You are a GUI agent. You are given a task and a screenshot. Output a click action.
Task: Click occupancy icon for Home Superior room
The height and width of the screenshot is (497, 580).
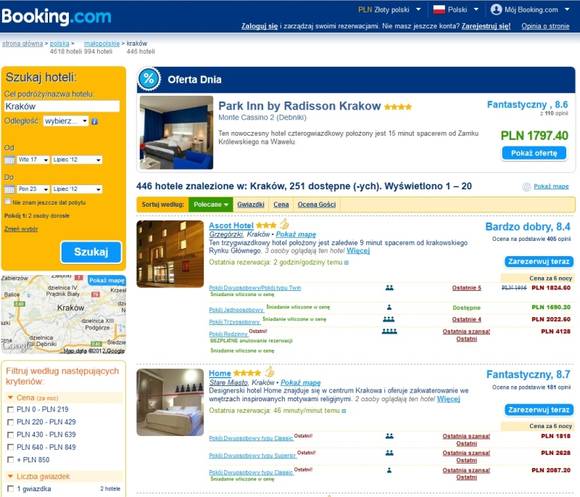[x=389, y=453]
